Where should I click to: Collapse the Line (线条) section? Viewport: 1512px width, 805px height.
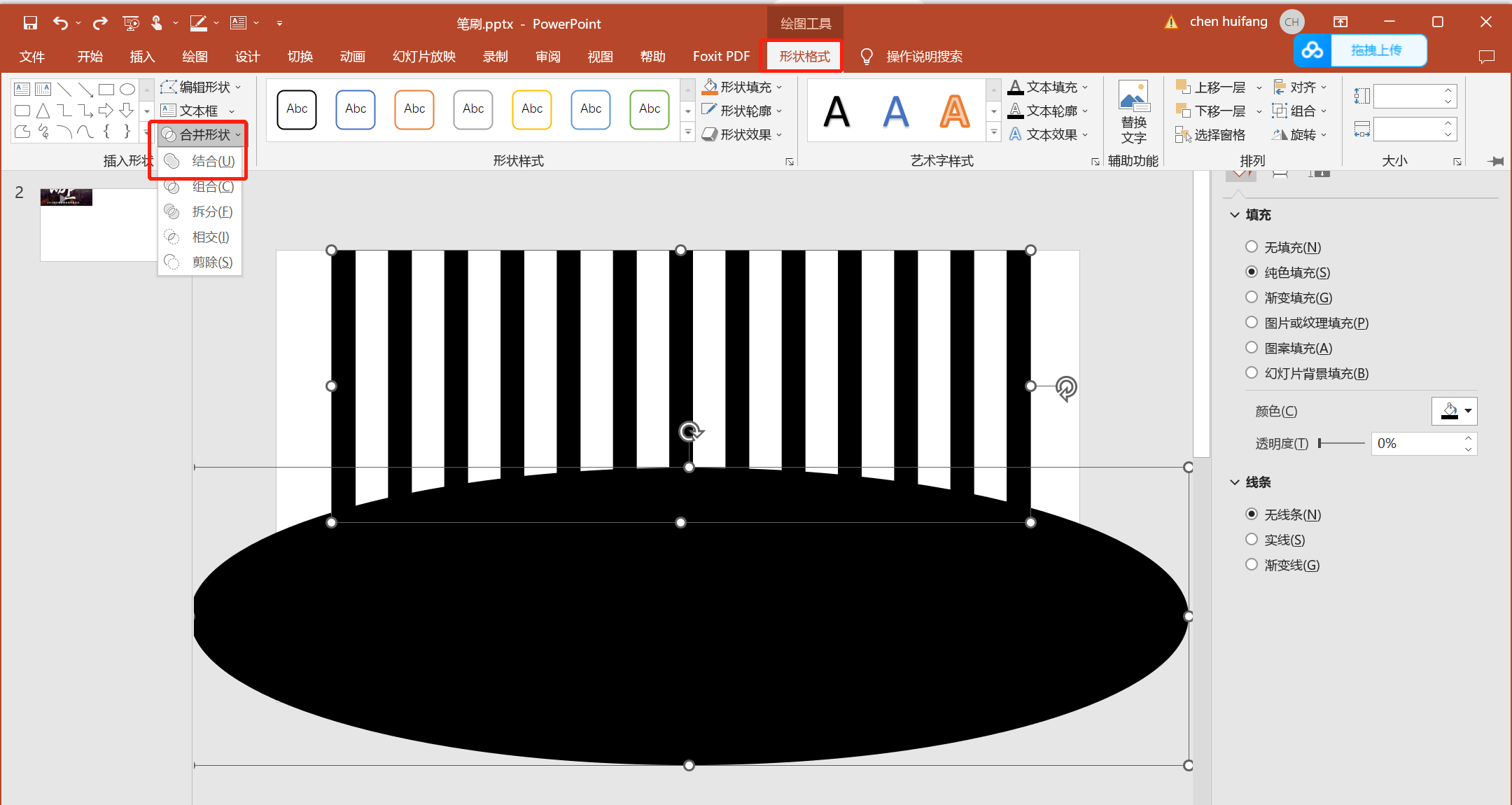click(1235, 482)
